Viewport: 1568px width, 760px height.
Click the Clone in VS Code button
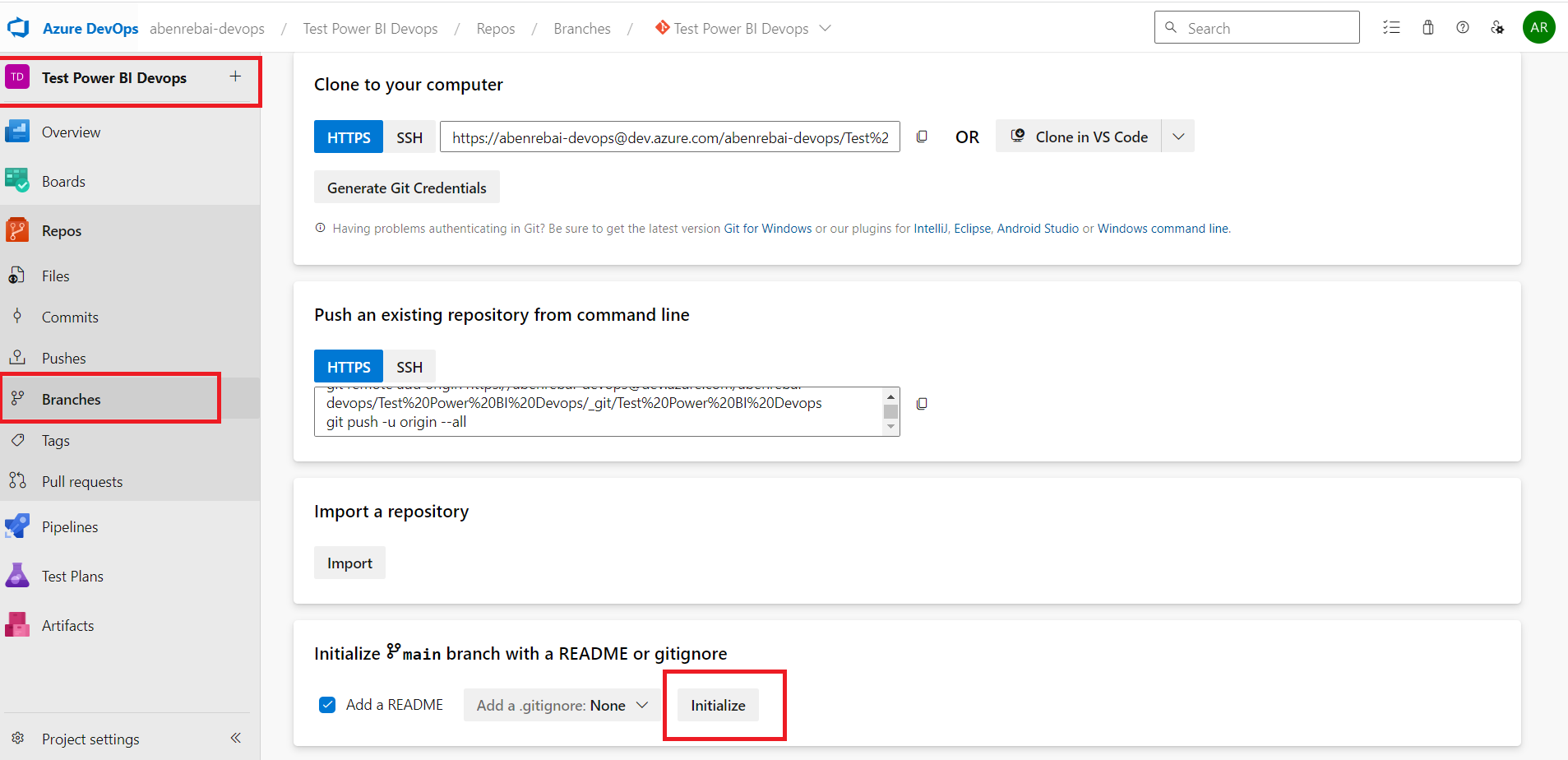[1078, 137]
